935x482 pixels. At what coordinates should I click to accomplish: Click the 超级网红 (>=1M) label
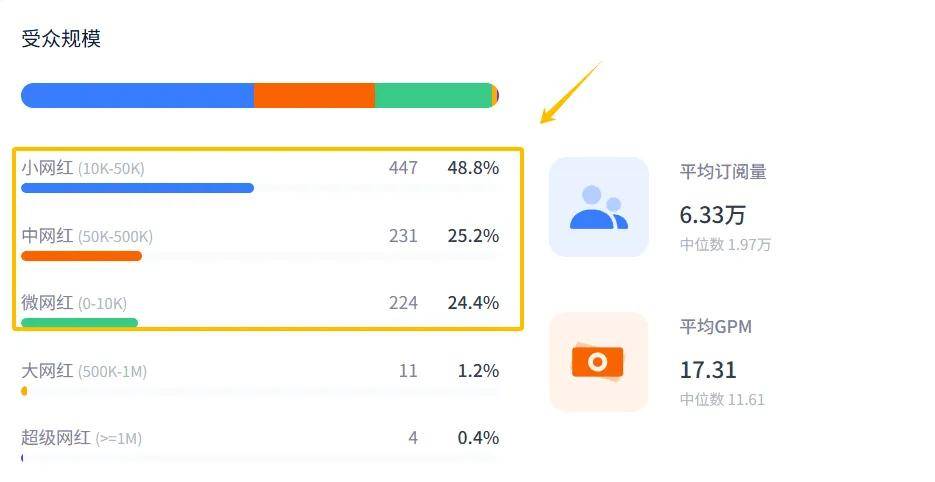click(x=82, y=438)
